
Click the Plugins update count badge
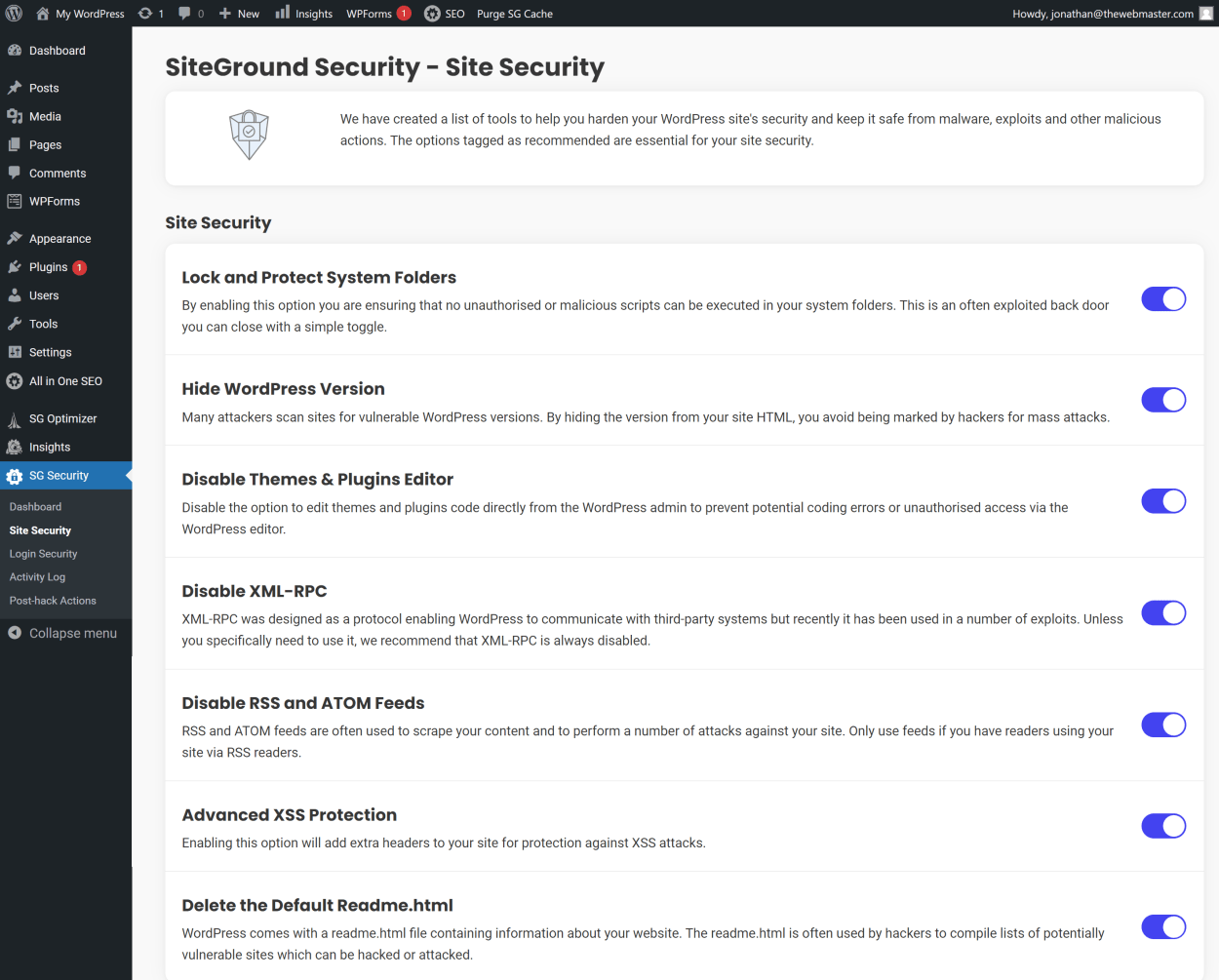80,267
